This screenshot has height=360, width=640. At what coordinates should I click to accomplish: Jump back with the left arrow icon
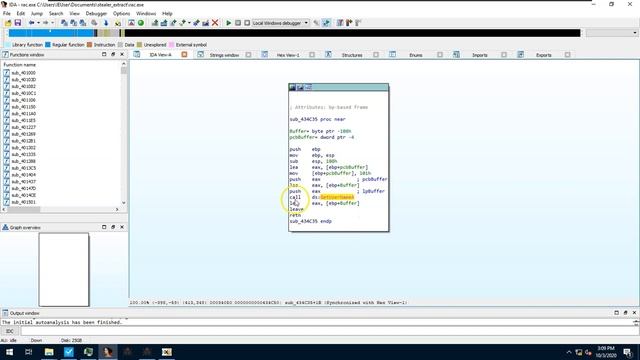(x=31, y=23)
